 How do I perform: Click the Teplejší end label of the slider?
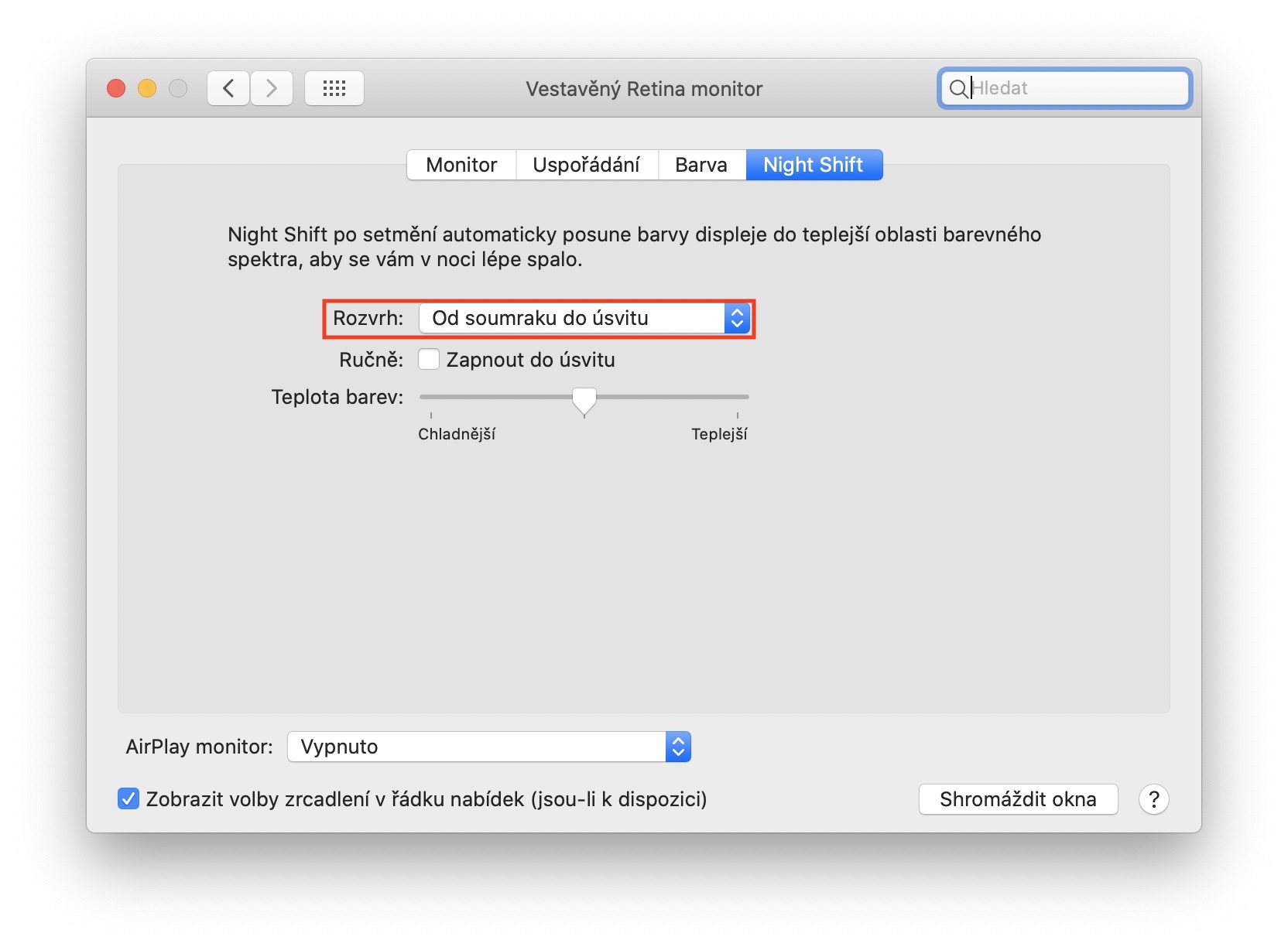pos(719,434)
